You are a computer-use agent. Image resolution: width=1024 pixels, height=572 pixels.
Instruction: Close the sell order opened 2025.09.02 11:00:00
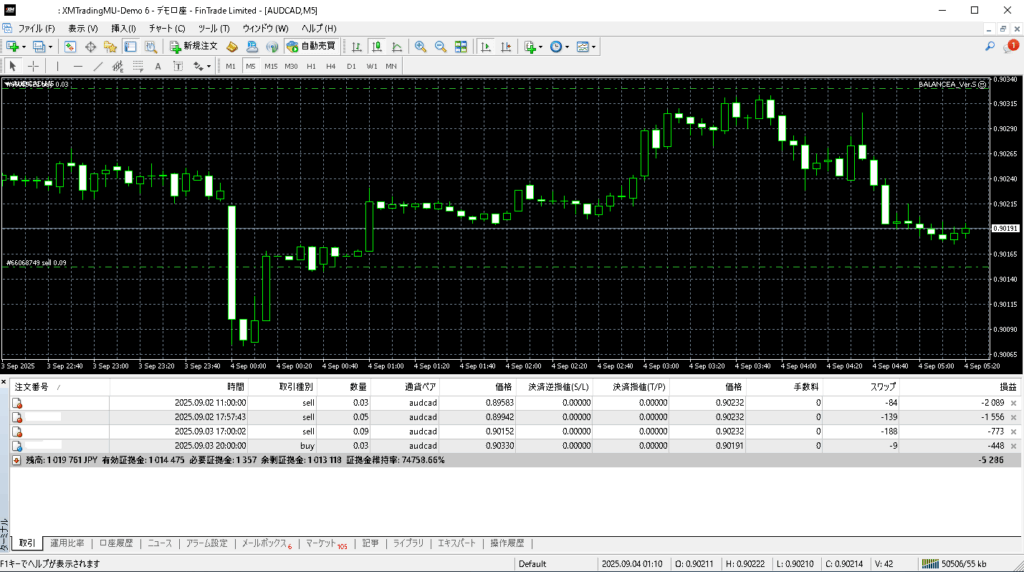click(1014, 403)
